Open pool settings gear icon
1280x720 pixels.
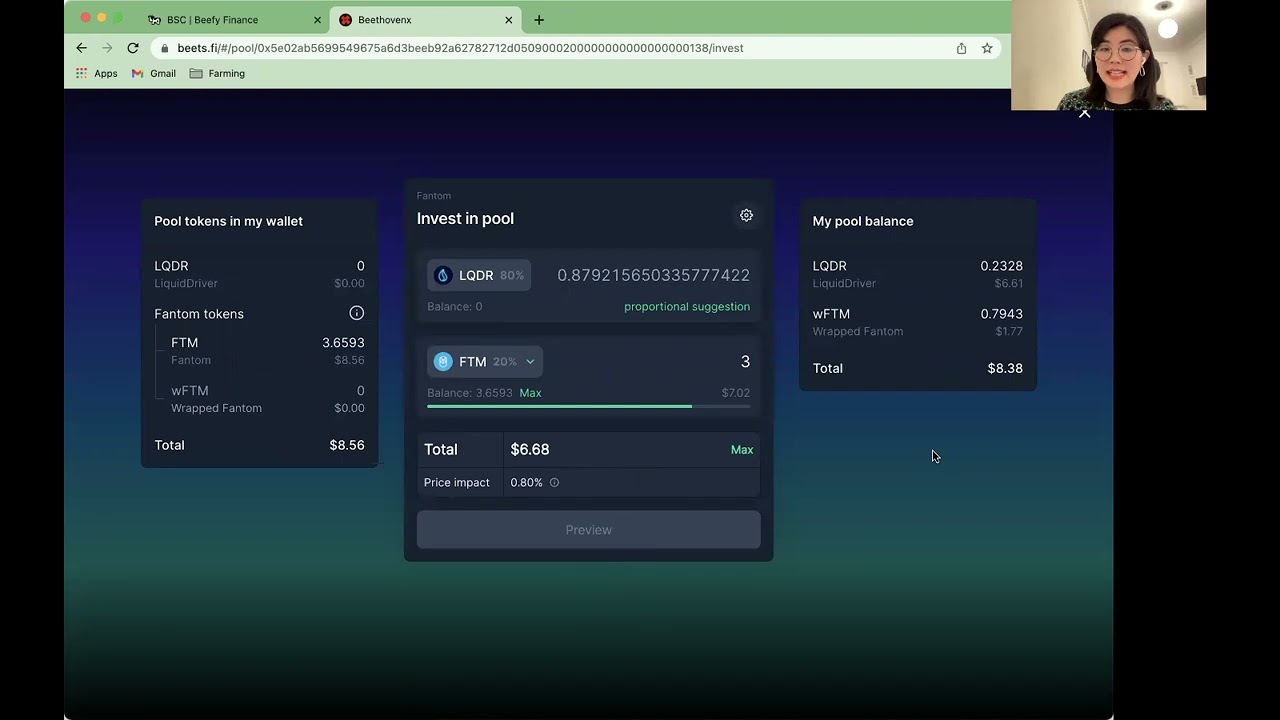(x=746, y=215)
